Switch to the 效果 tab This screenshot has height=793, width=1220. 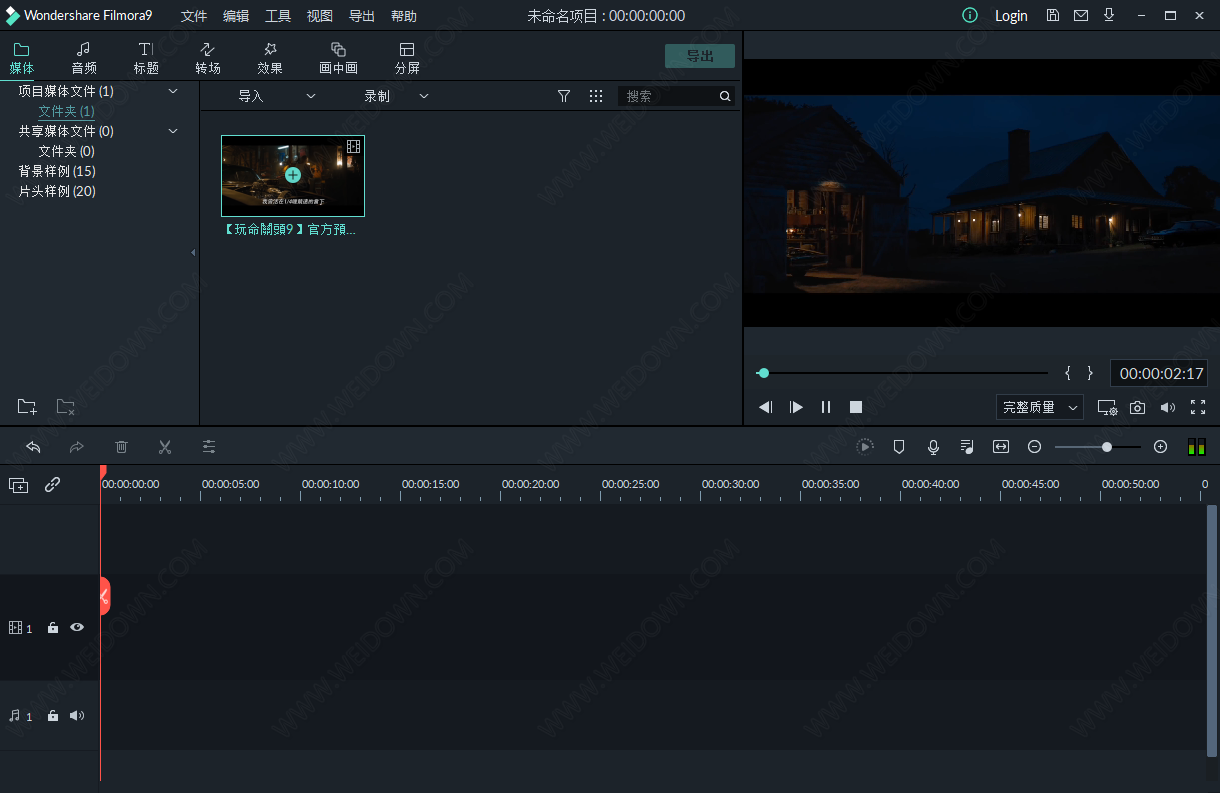pos(270,58)
